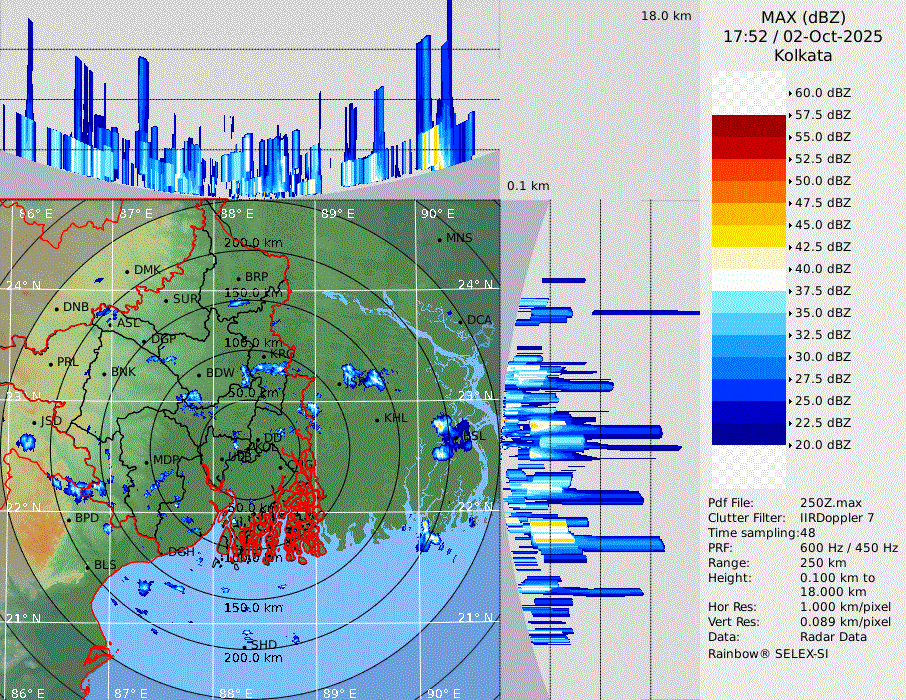Select the DCA station dot
Image resolution: width=906 pixels, height=700 pixels.
[460, 321]
